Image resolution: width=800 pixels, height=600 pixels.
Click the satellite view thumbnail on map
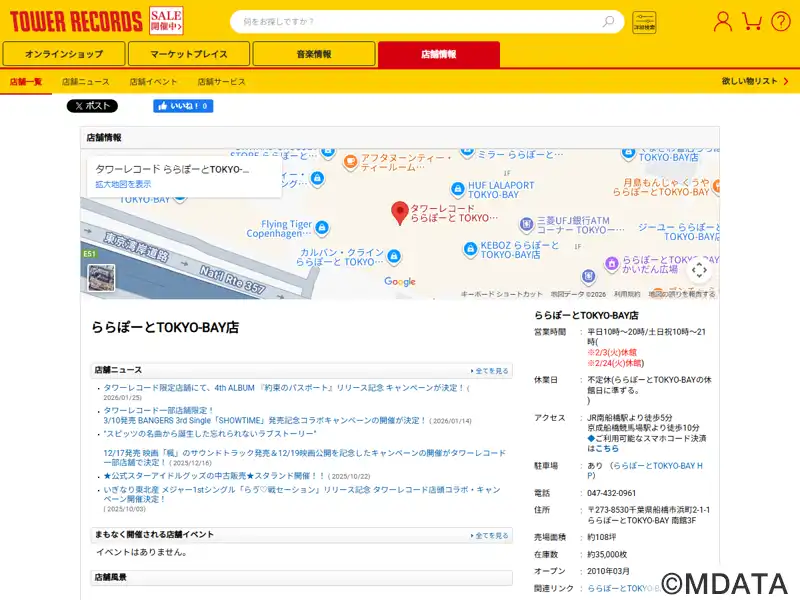tap(101, 278)
